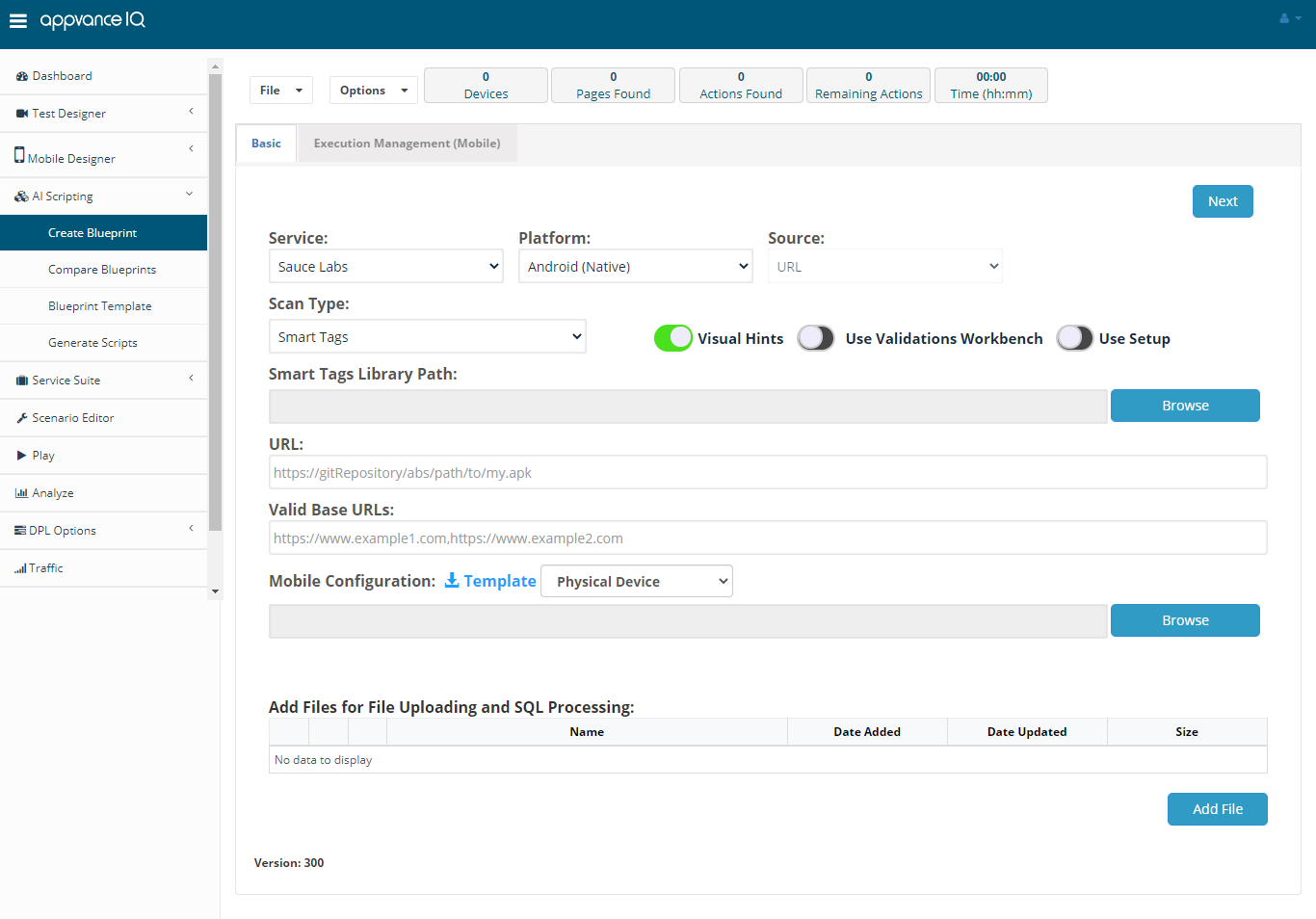The height and width of the screenshot is (919, 1316).
Task: Click sidebar scrollbar up arrow
Action: [215, 66]
